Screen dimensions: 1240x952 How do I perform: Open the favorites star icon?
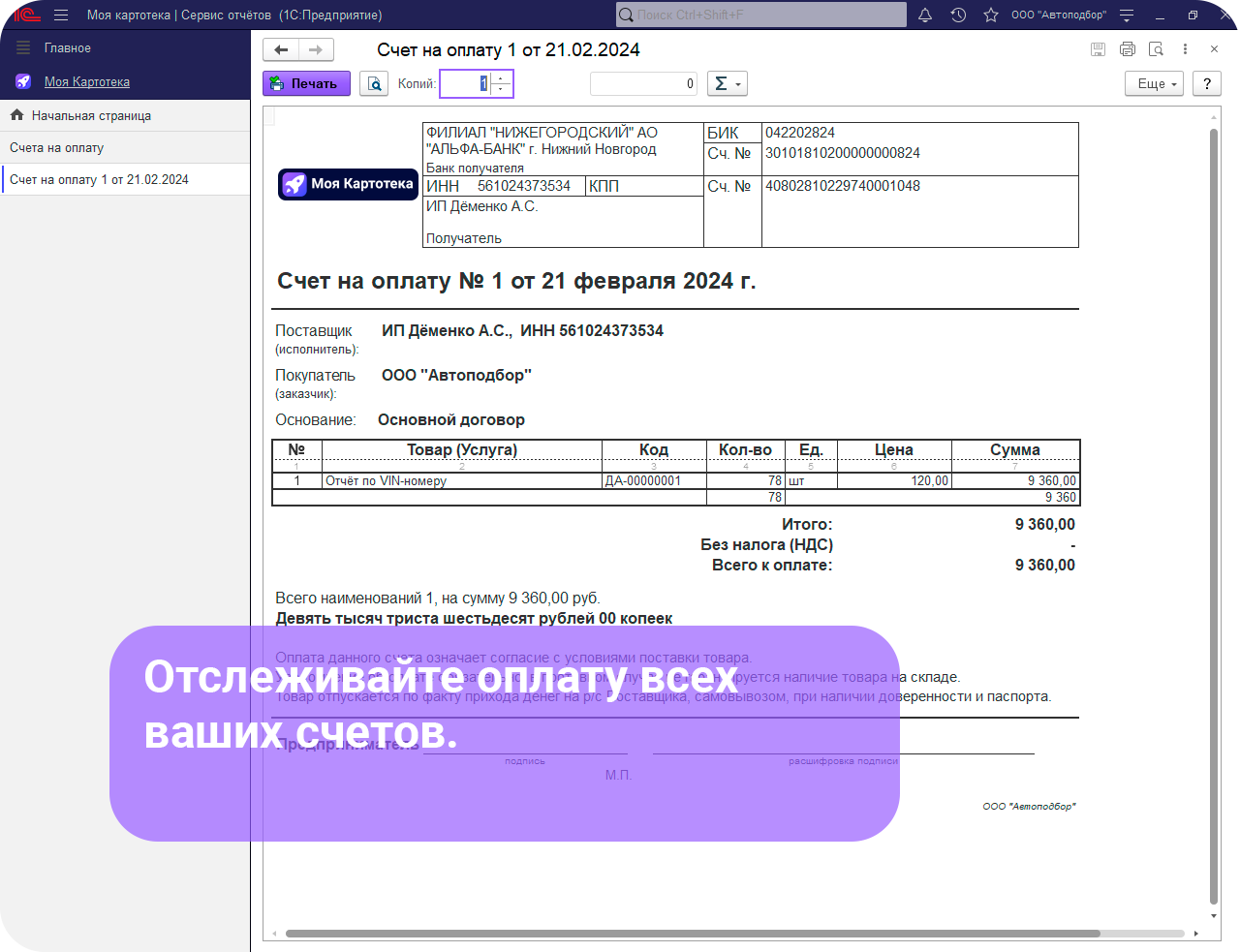point(991,15)
